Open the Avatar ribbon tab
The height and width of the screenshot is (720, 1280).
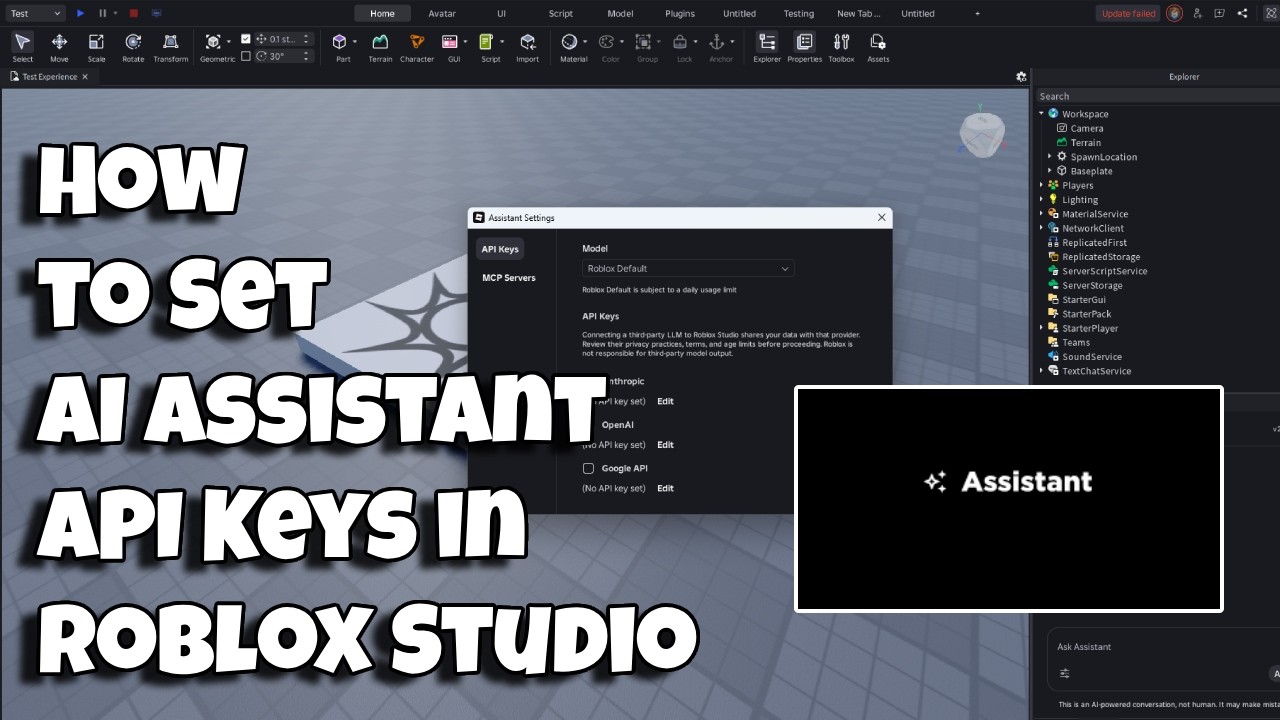pos(442,13)
